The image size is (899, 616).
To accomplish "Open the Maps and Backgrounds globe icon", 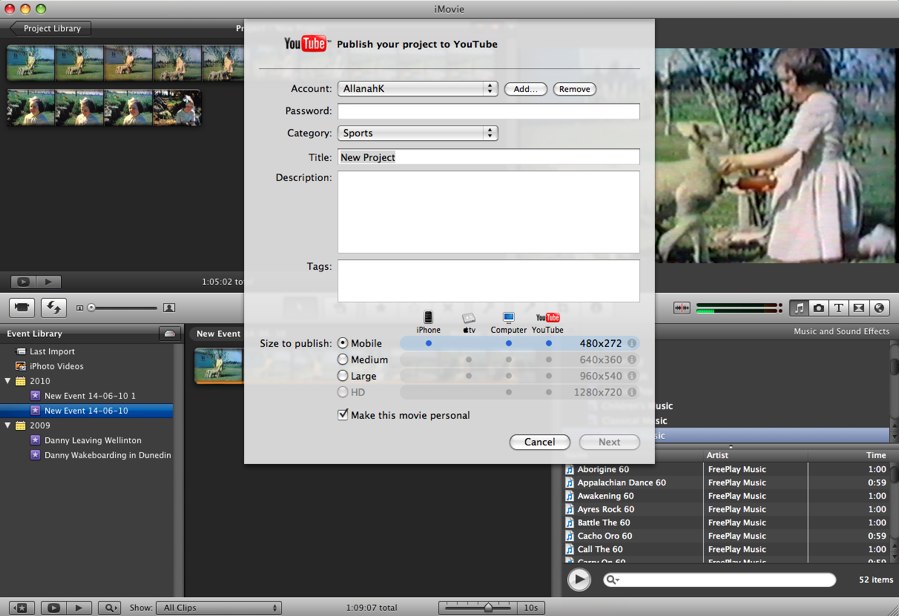I will point(878,308).
